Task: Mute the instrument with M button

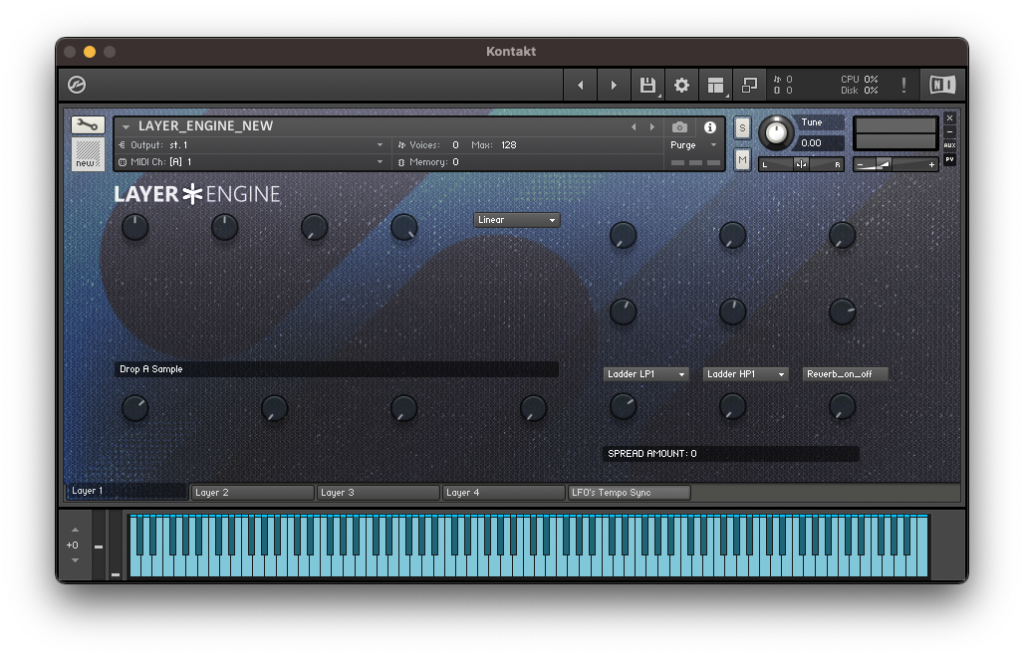Action: click(743, 159)
